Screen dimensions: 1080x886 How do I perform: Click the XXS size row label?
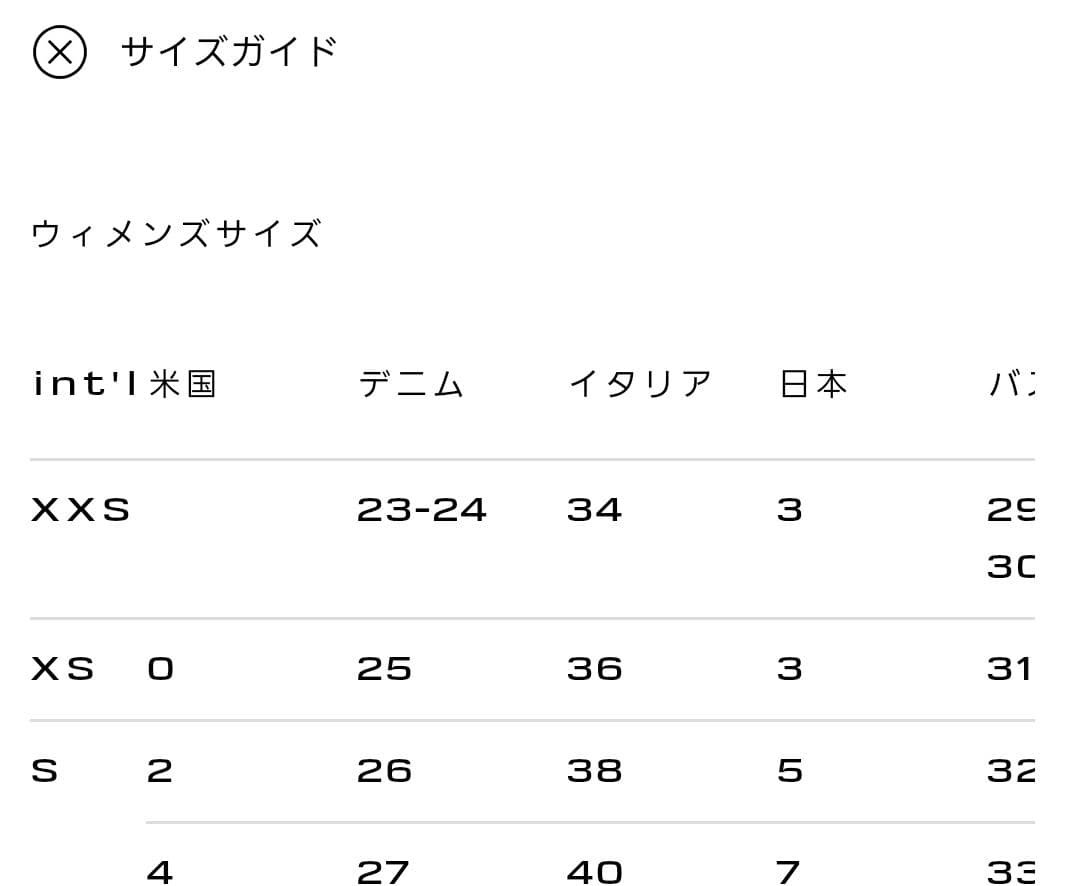tap(81, 510)
